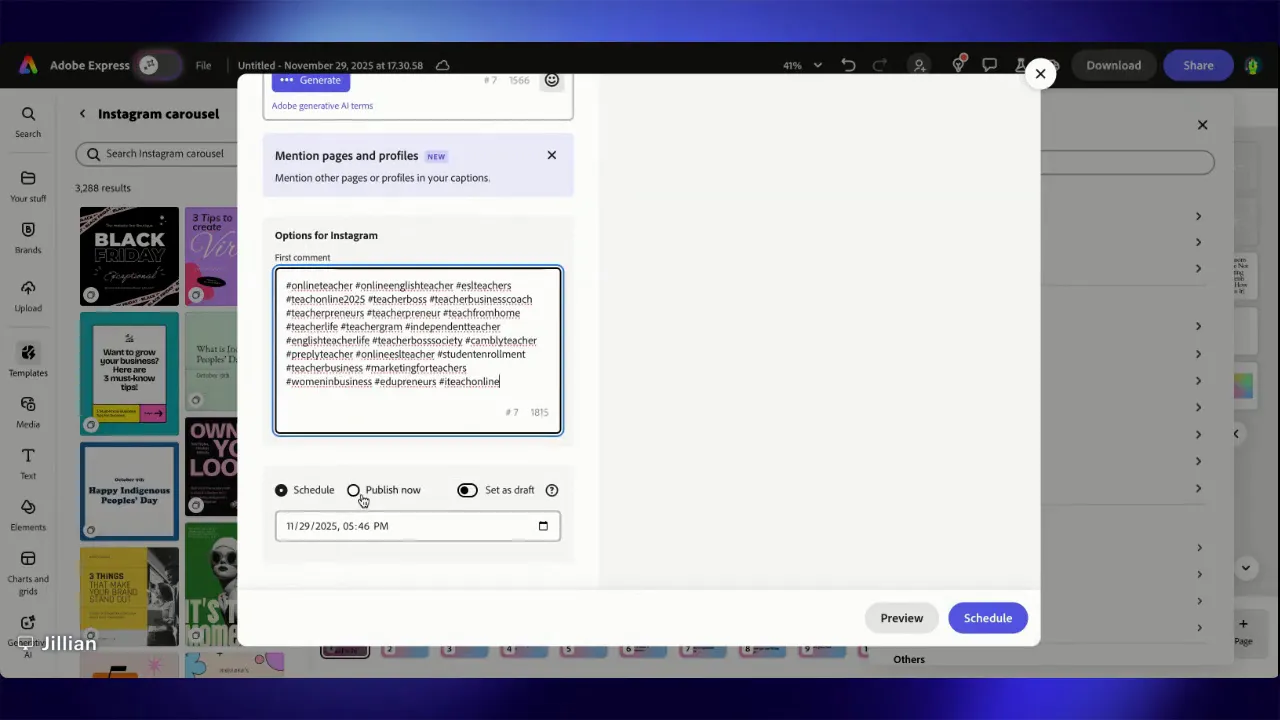Open the File menu
The image size is (1280, 720).
coord(203,65)
